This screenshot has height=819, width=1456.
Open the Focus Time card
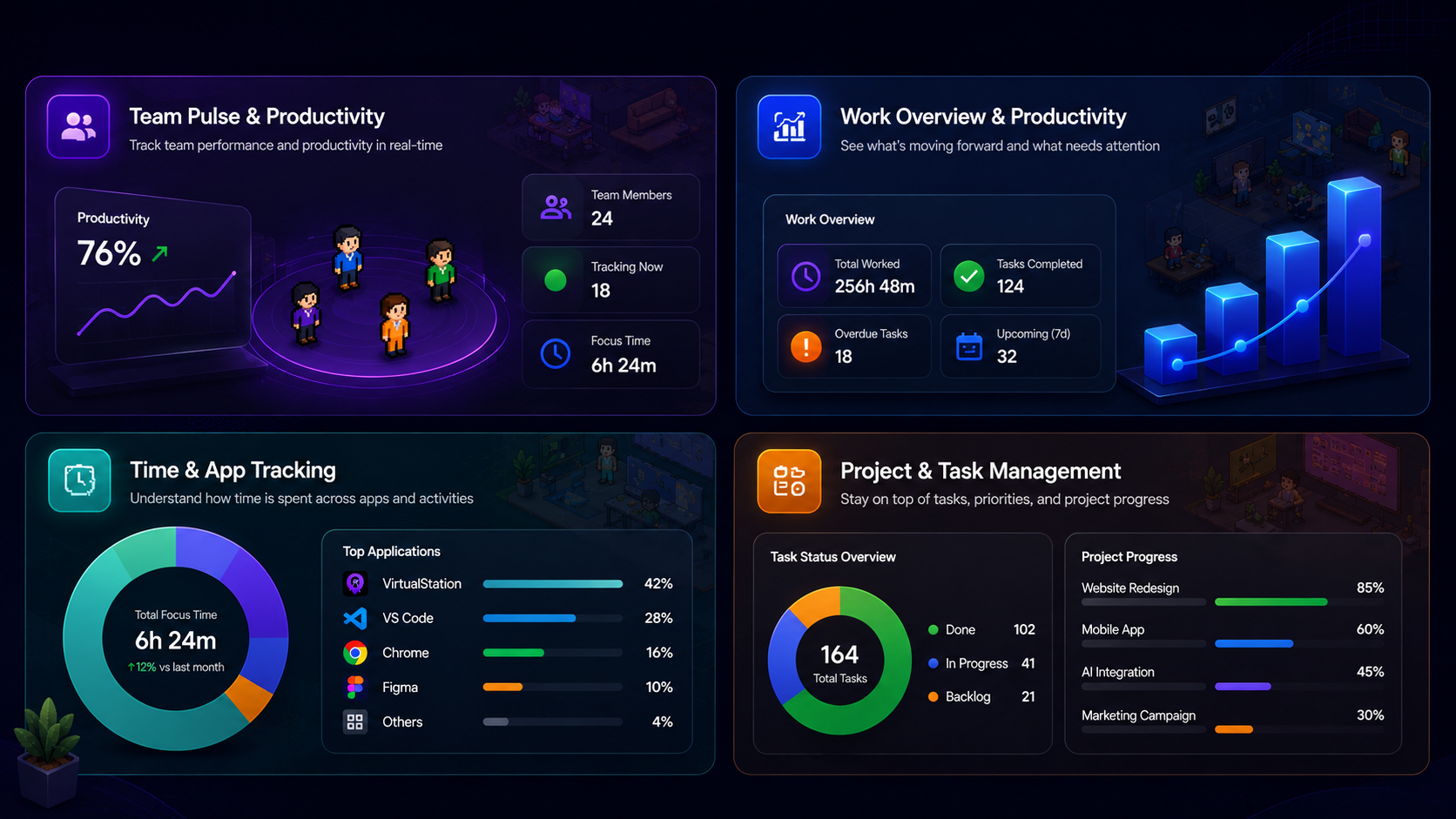610,353
